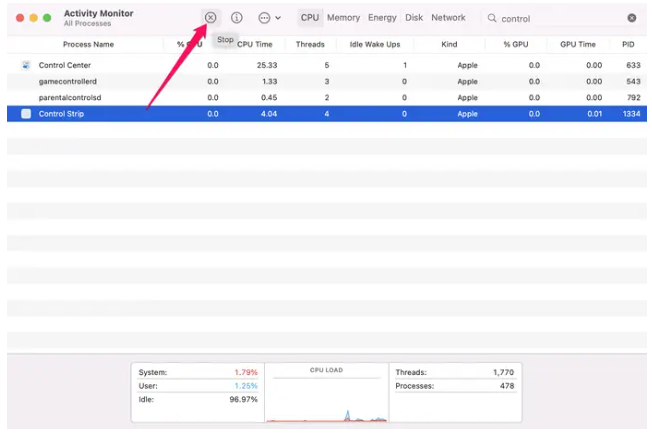Sort by PID column
The height and width of the screenshot is (433, 652).
click(628, 44)
